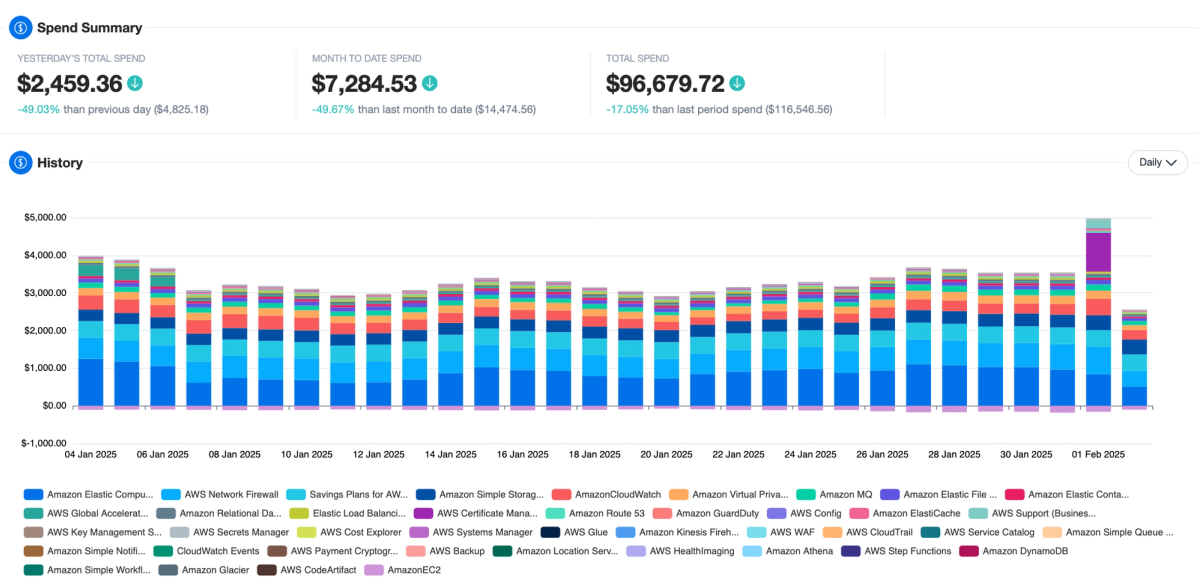The width and height of the screenshot is (1200, 586).
Task: Select the AWS Global Accelerat... legend label
Action: click(99, 513)
